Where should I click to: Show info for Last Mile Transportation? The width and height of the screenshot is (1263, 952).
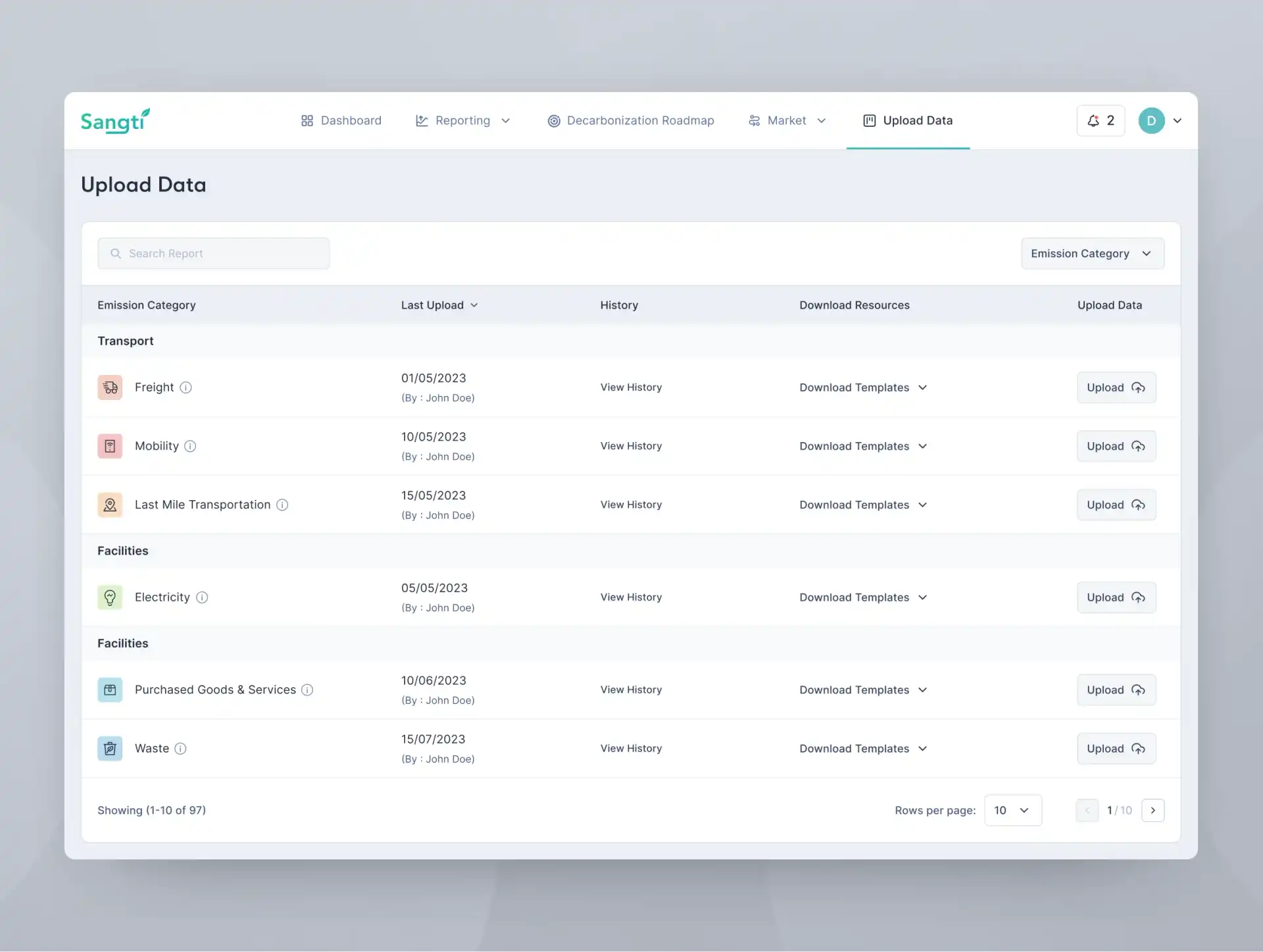click(x=282, y=505)
